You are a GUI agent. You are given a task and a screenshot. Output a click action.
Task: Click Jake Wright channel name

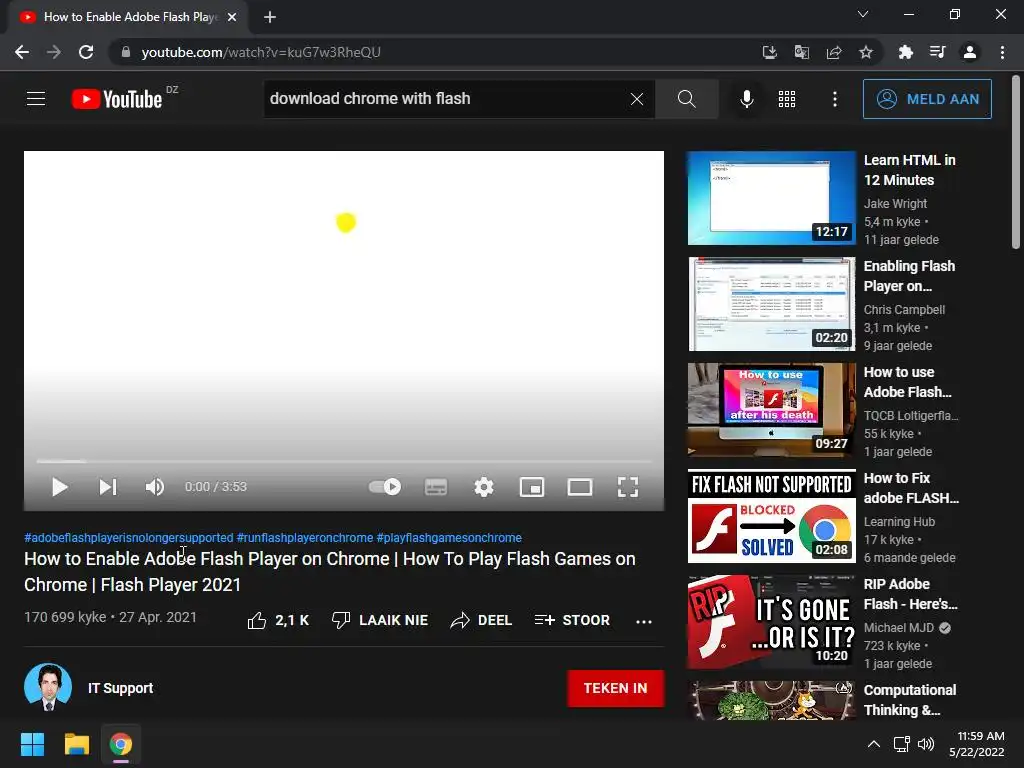(895, 204)
